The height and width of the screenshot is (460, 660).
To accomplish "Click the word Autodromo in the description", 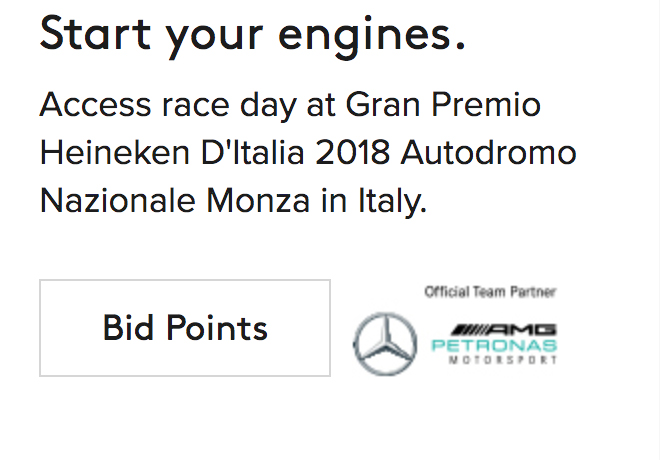I will [x=501, y=153].
